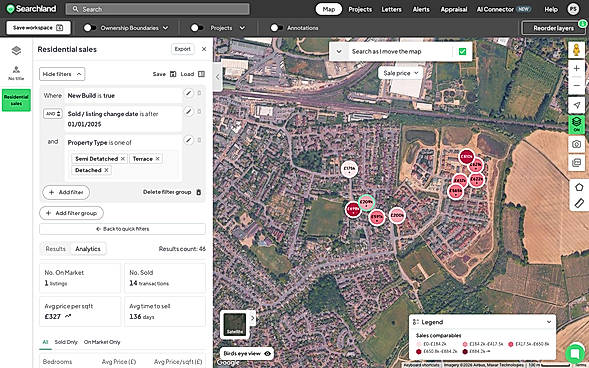Click price per sqft trend icon

[68, 317]
